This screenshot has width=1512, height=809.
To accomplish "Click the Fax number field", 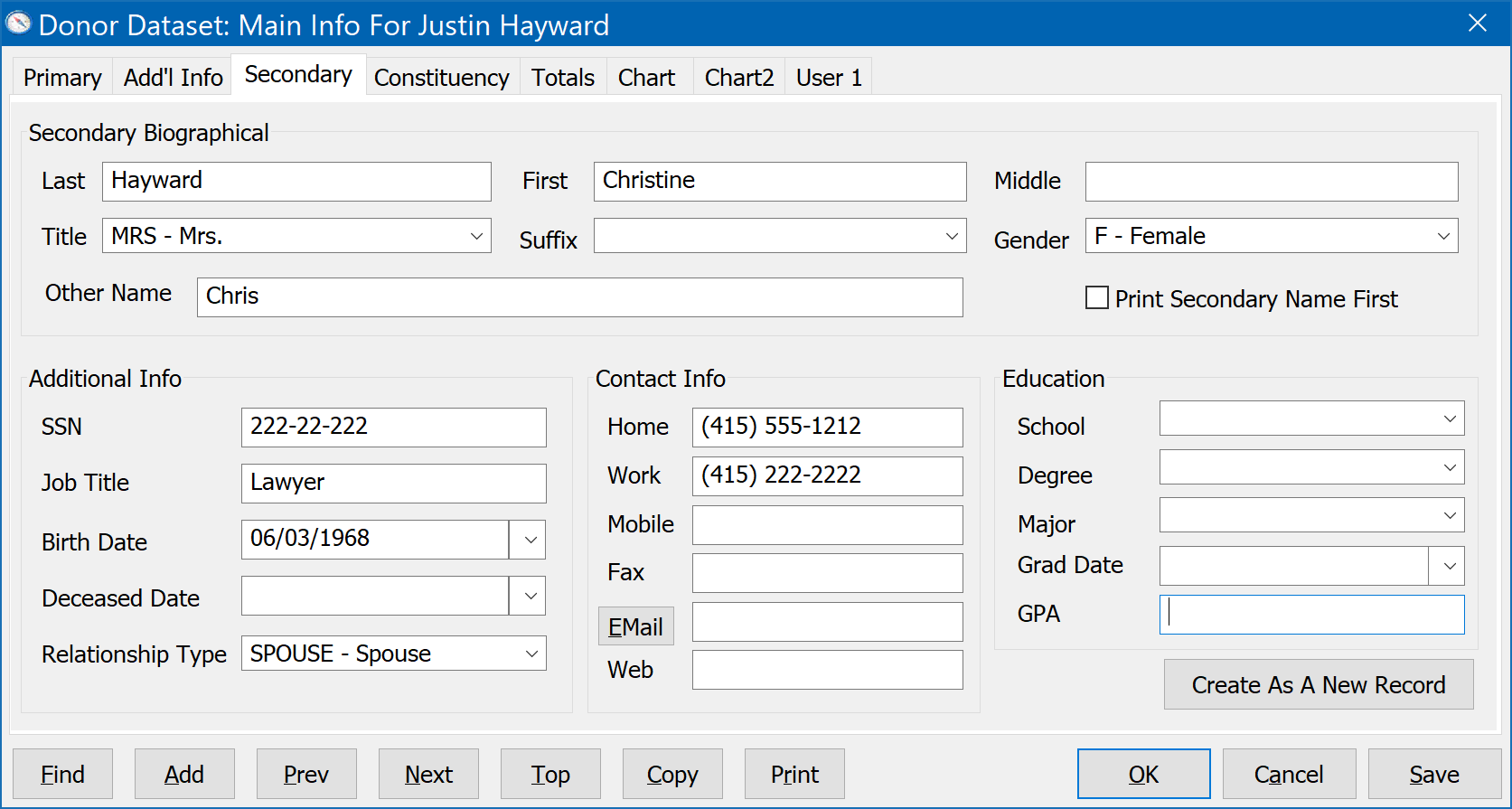I will (x=828, y=573).
